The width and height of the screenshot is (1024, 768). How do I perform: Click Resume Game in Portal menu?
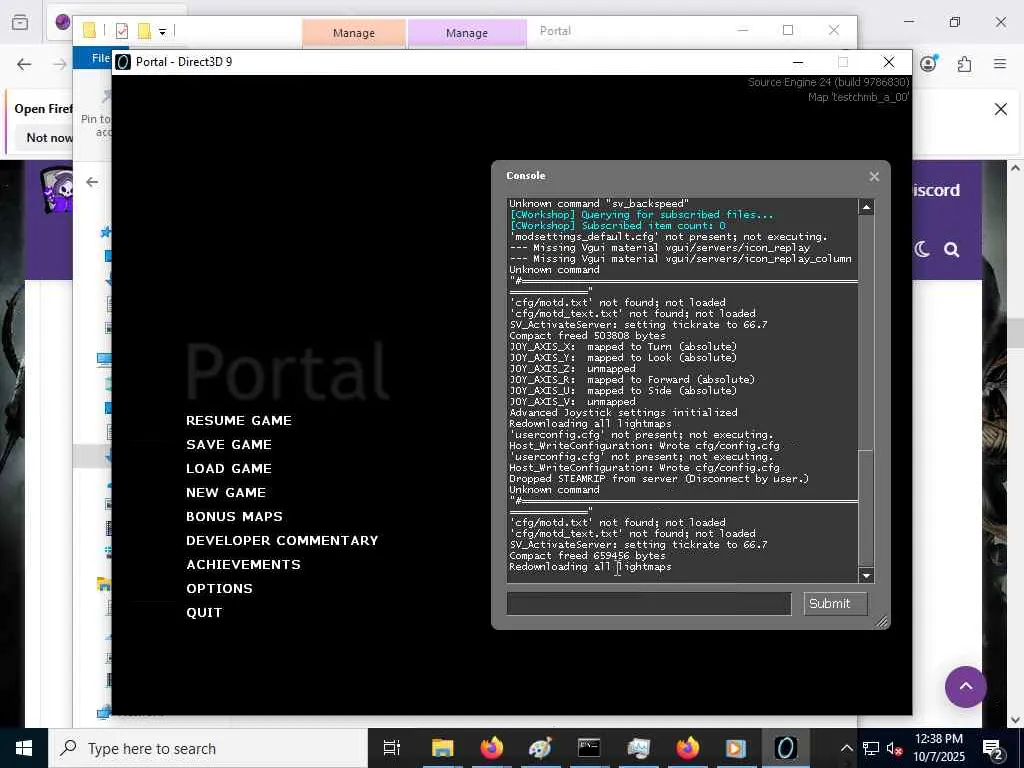coord(238,421)
